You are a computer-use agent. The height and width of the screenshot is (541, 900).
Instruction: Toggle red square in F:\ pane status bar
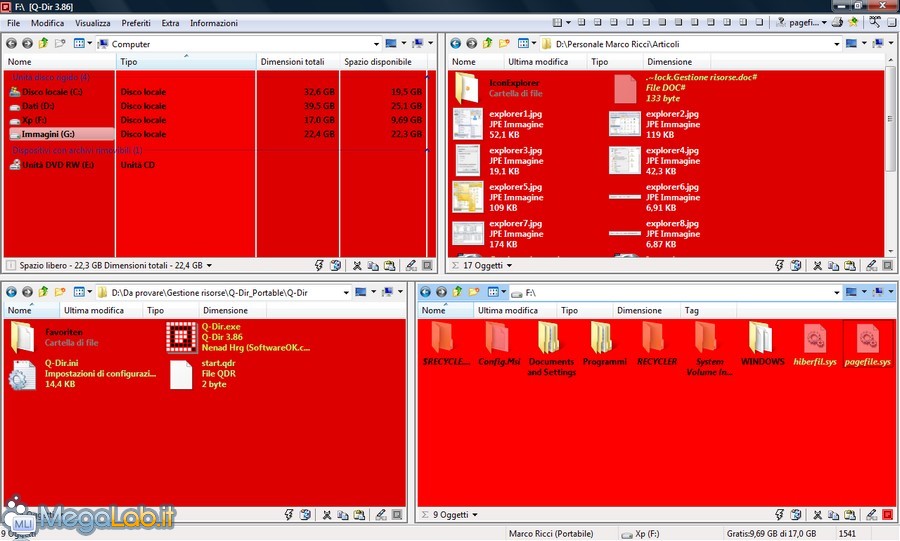pyautogui.click(x=888, y=515)
